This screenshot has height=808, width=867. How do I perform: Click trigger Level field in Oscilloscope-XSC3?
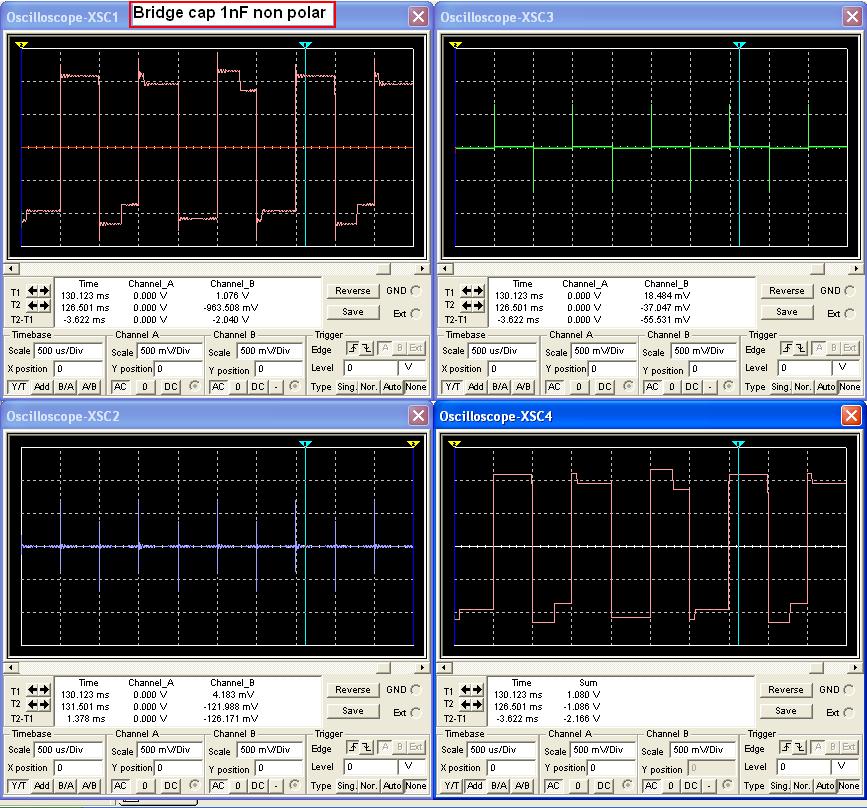[805, 368]
